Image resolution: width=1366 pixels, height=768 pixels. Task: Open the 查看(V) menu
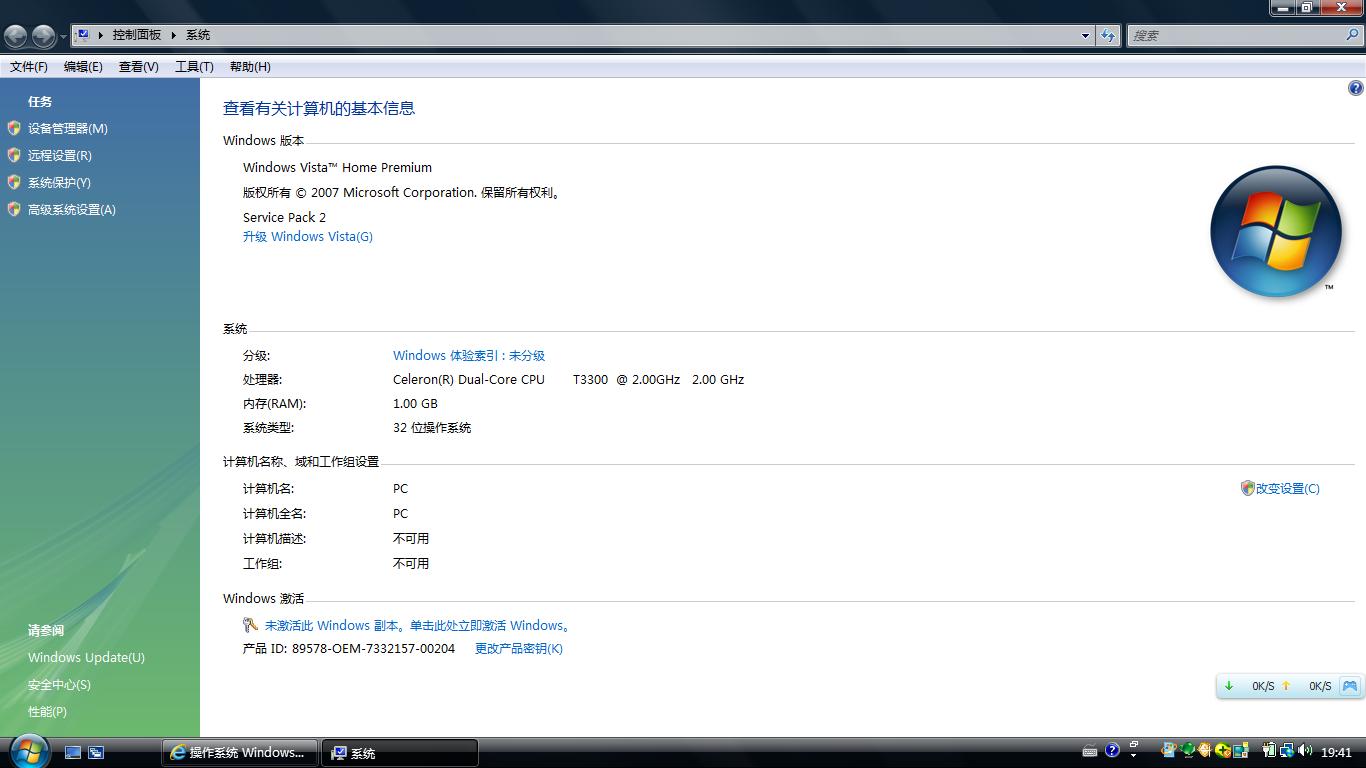point(138,66)
